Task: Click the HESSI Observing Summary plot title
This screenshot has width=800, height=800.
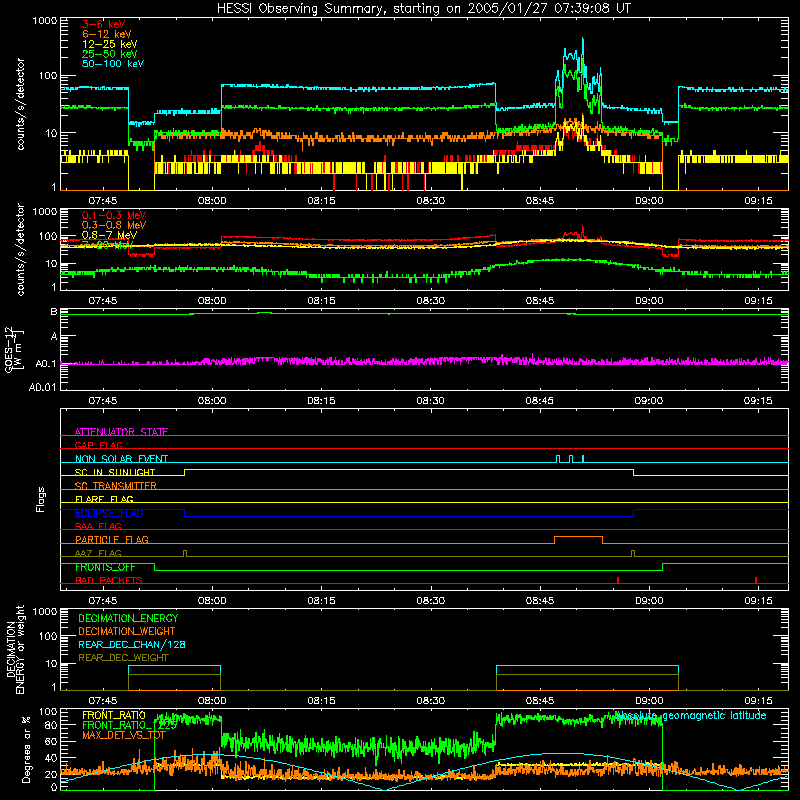Action: [x=424, y=9]
